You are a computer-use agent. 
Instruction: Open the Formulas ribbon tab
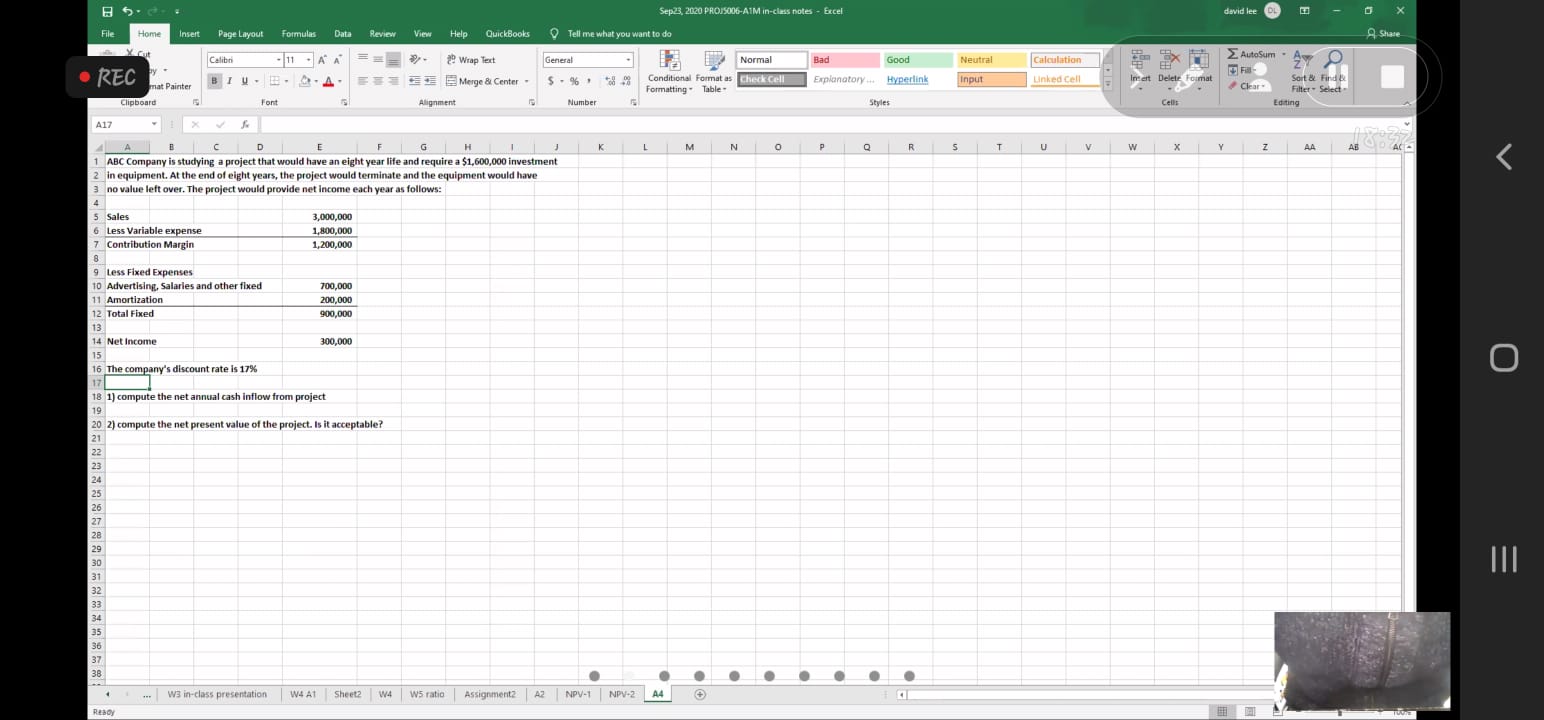tap(298, 34)
